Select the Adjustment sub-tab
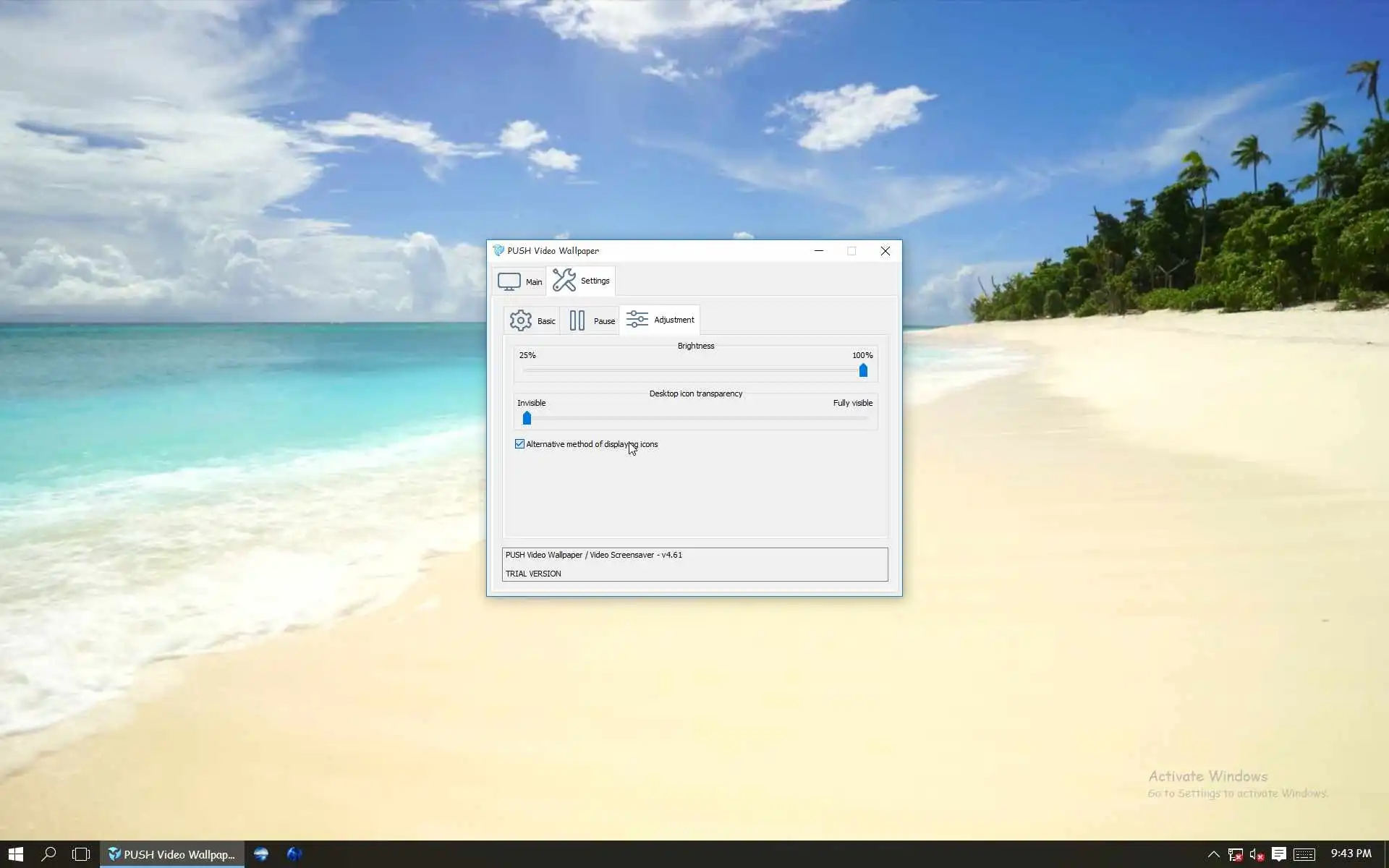Viewport: 1389px width, 868px height. pos(660,320)
